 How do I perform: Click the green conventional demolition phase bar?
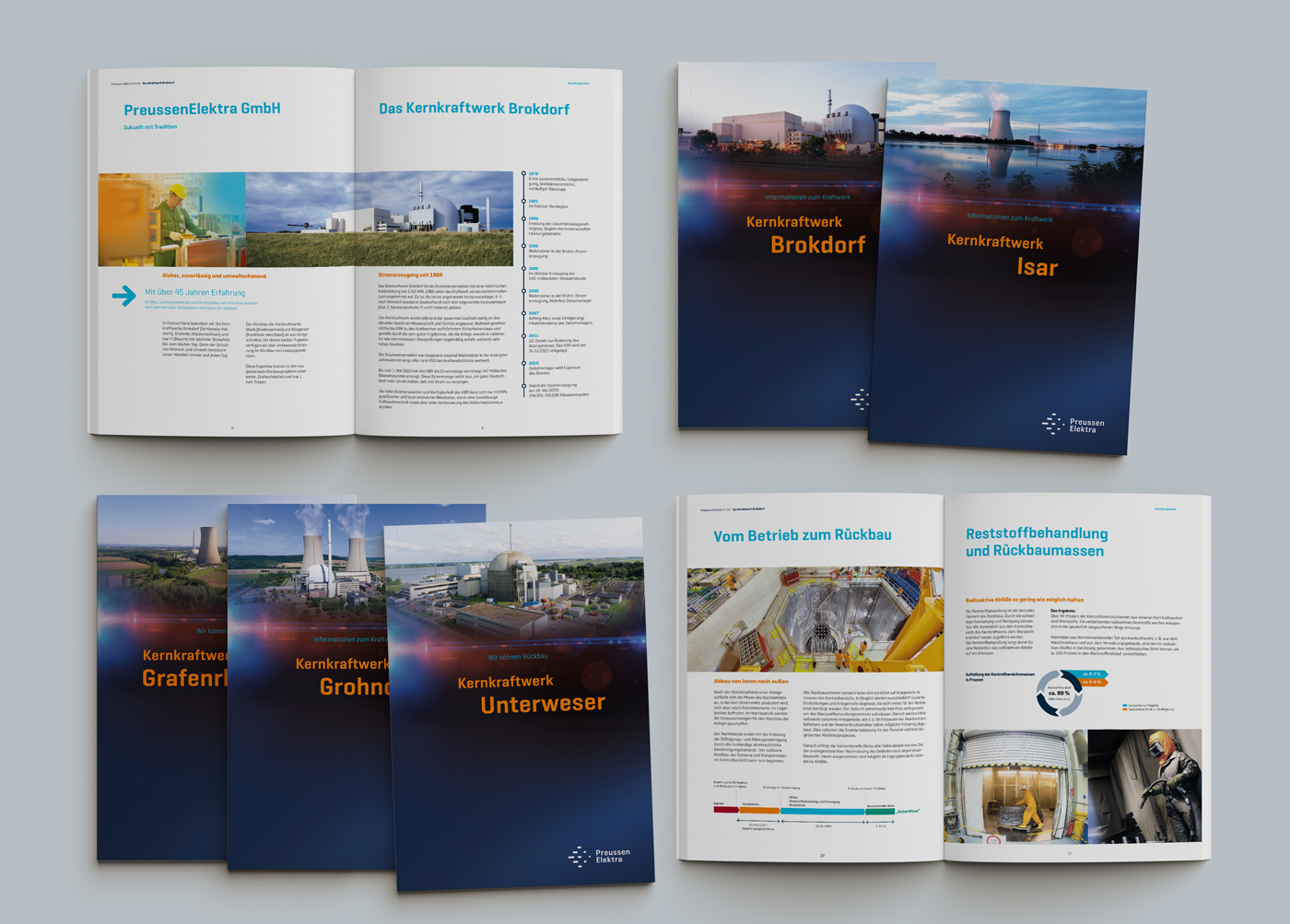pos(880,812)
